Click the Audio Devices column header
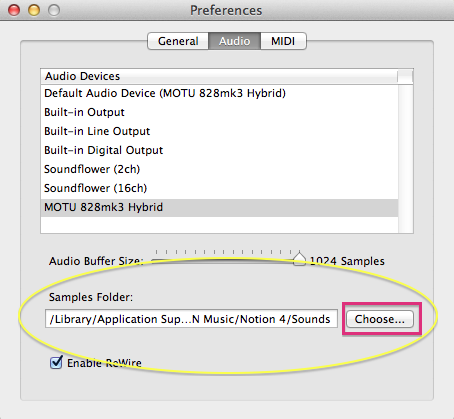The image size is (454, 419). coord(219,76)
